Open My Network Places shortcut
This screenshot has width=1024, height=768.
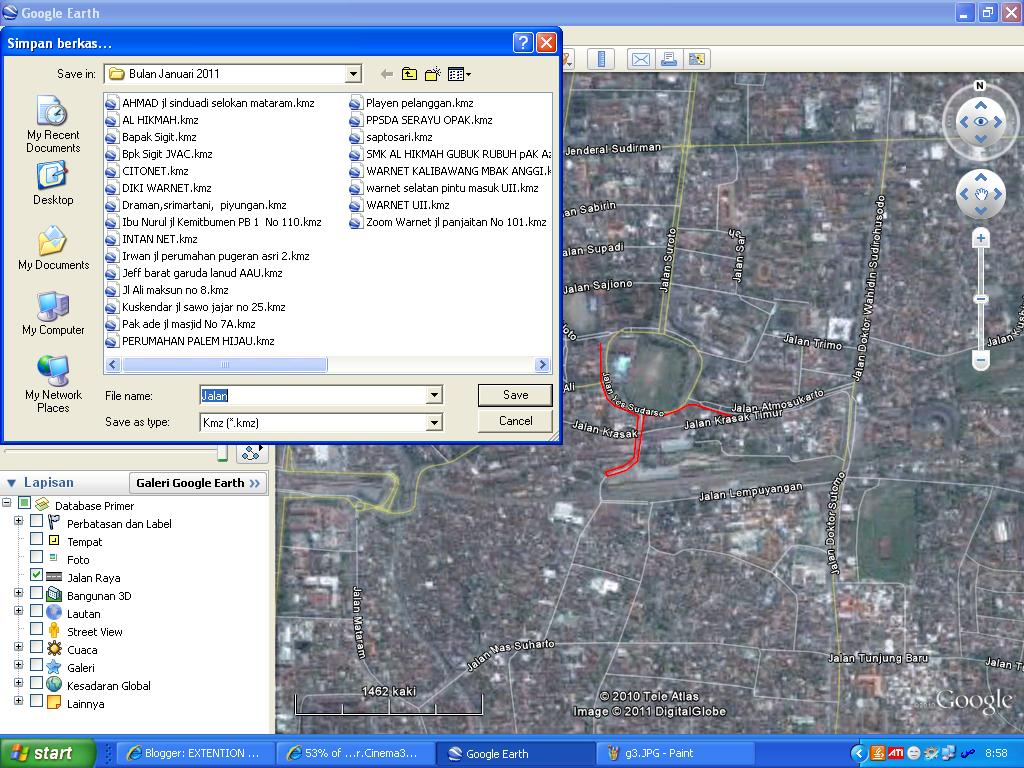tap(53, 384)
